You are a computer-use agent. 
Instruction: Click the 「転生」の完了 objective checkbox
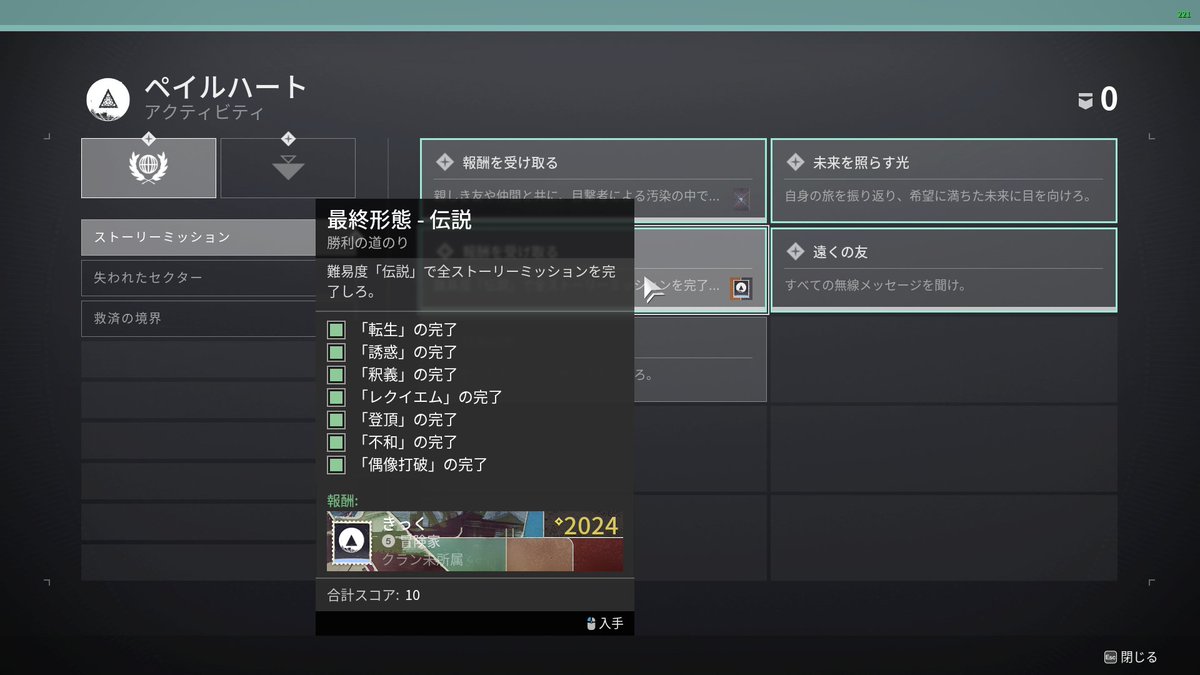coord(336,329)
